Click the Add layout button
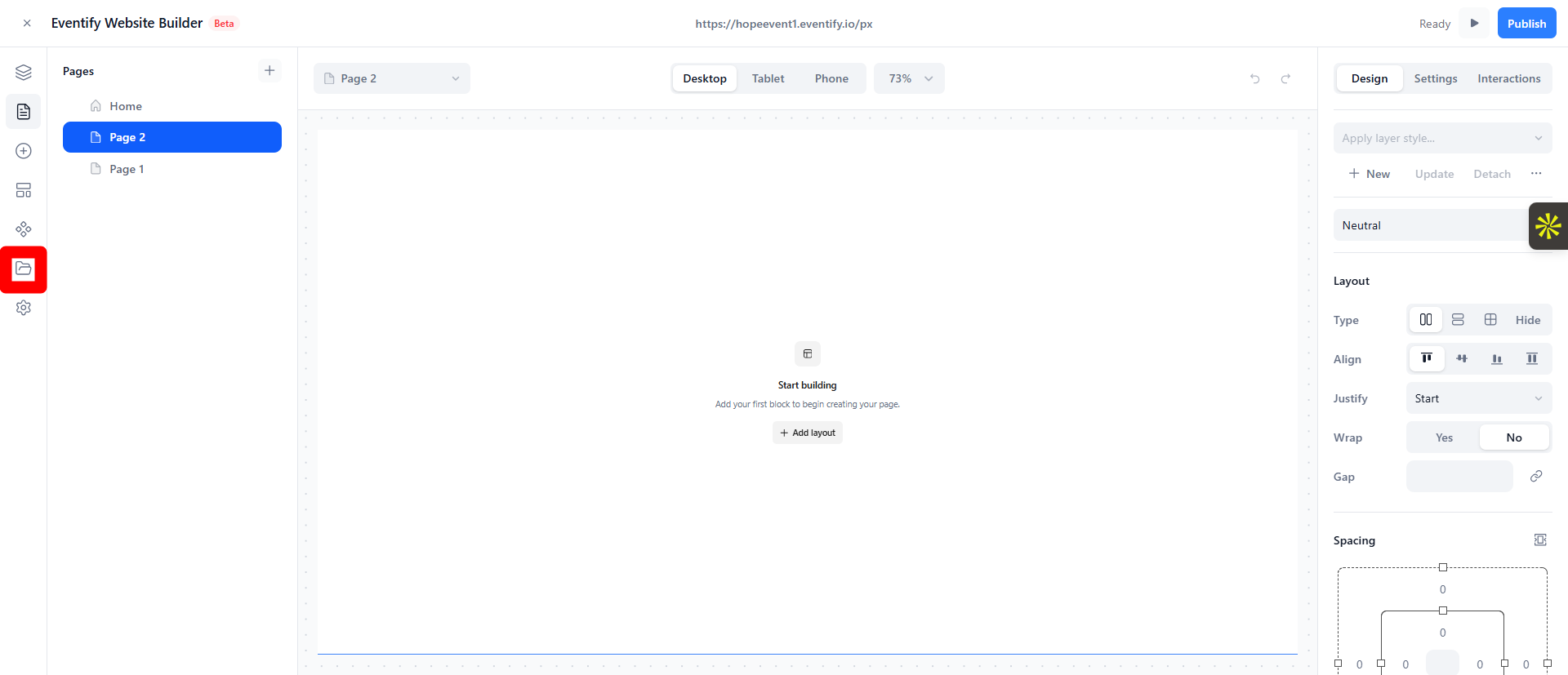This screenshot has width=1568, height=675. point(808,433)
